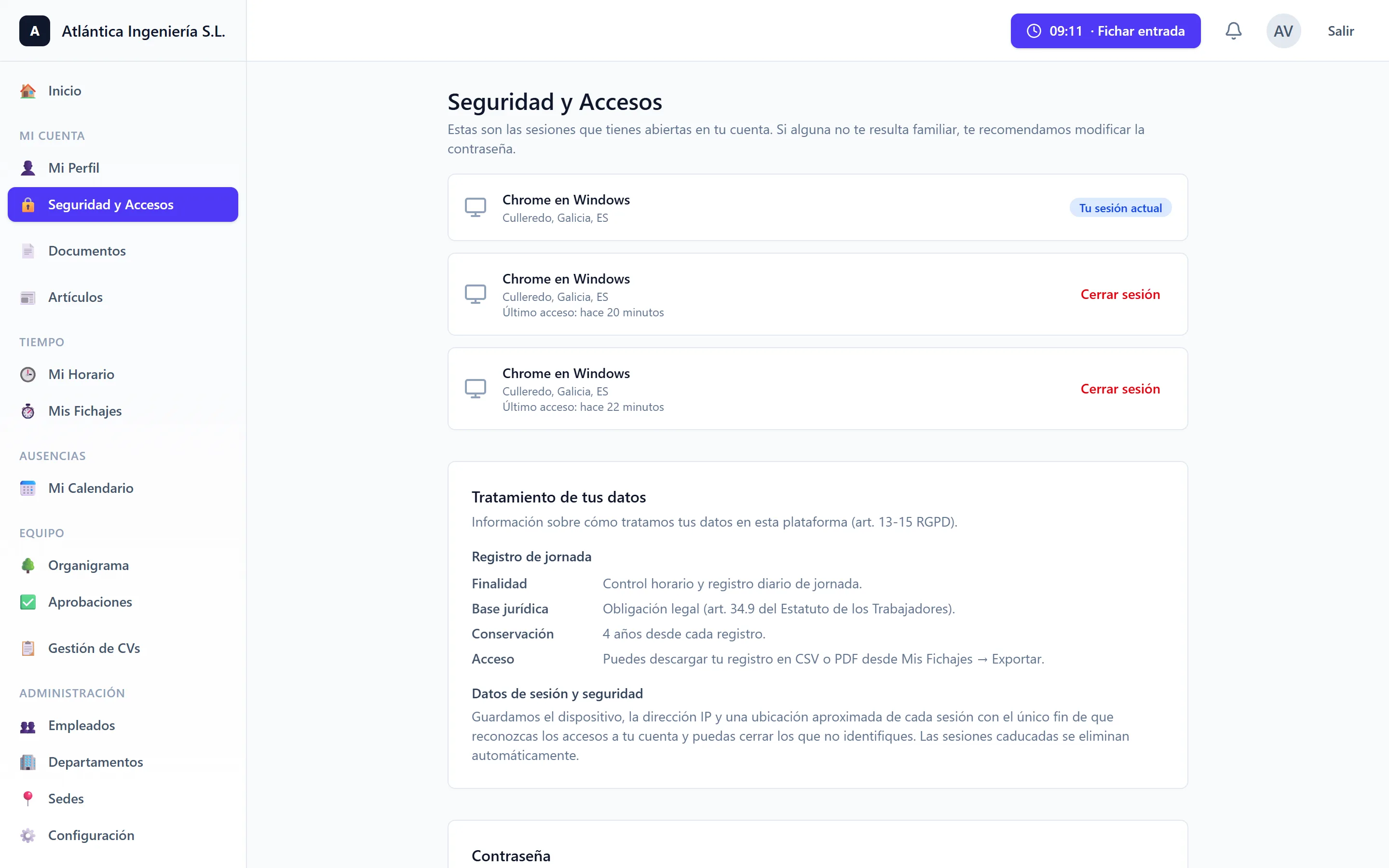Open the notifications bell
Image resolution: width=1389 pixels, height=868 pixels.
pyautogui.click(x=1233, y=31)
